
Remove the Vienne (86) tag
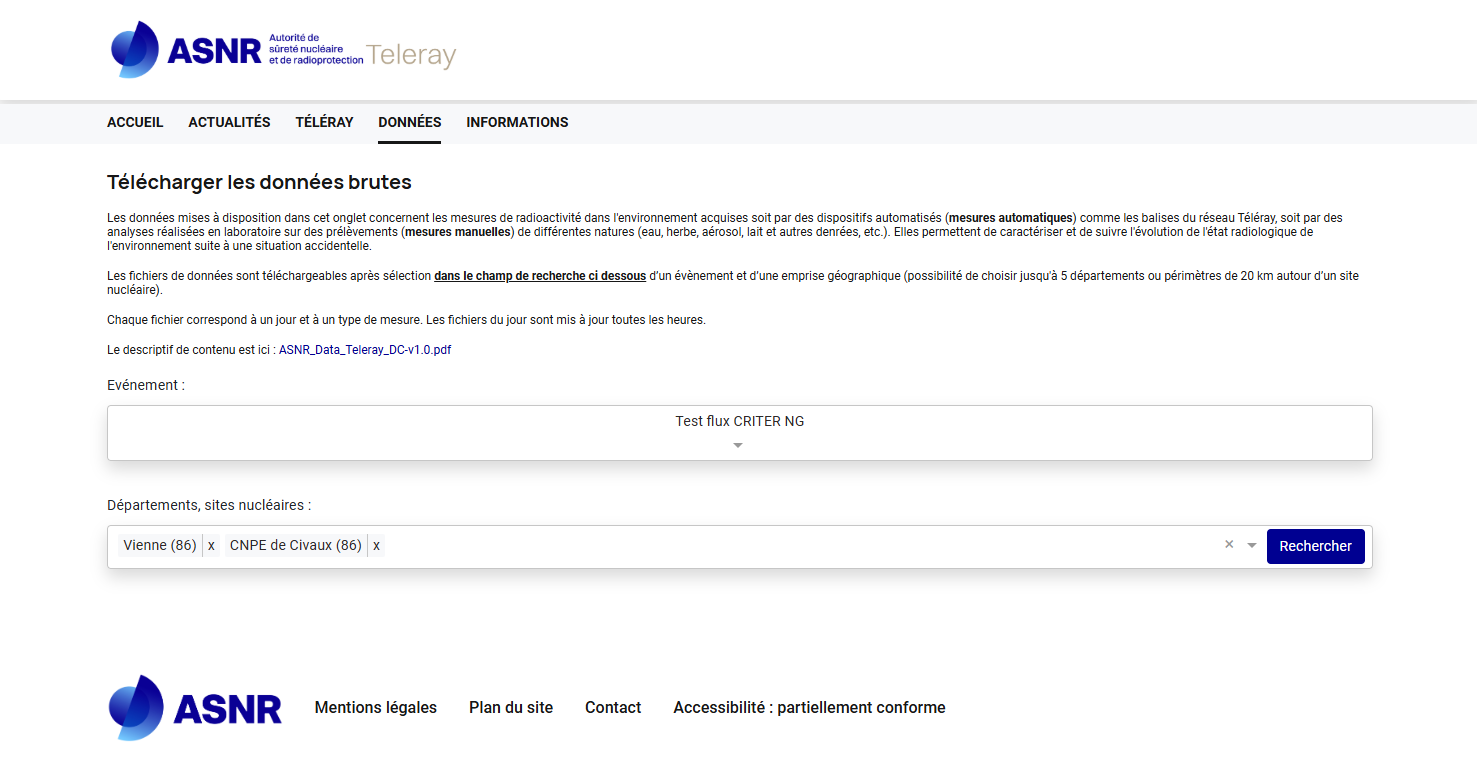[x=211, y=546]
